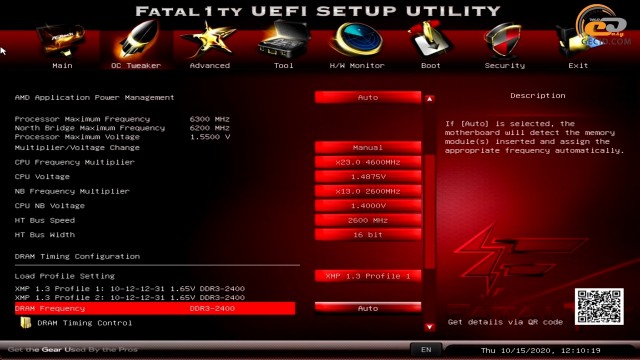Select the CPU Voltage label
The height and width of the screenshot is (360, 640).
42,176
